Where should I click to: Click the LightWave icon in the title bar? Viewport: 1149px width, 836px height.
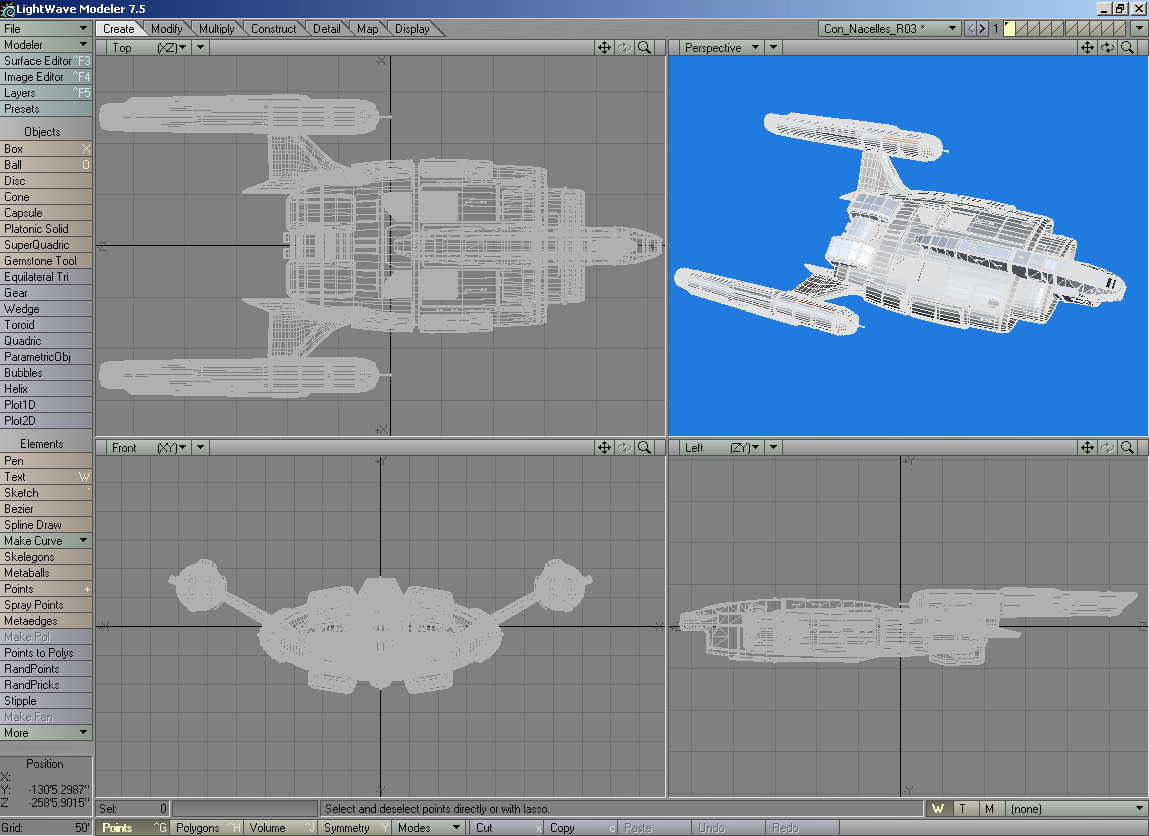(8, 10)
